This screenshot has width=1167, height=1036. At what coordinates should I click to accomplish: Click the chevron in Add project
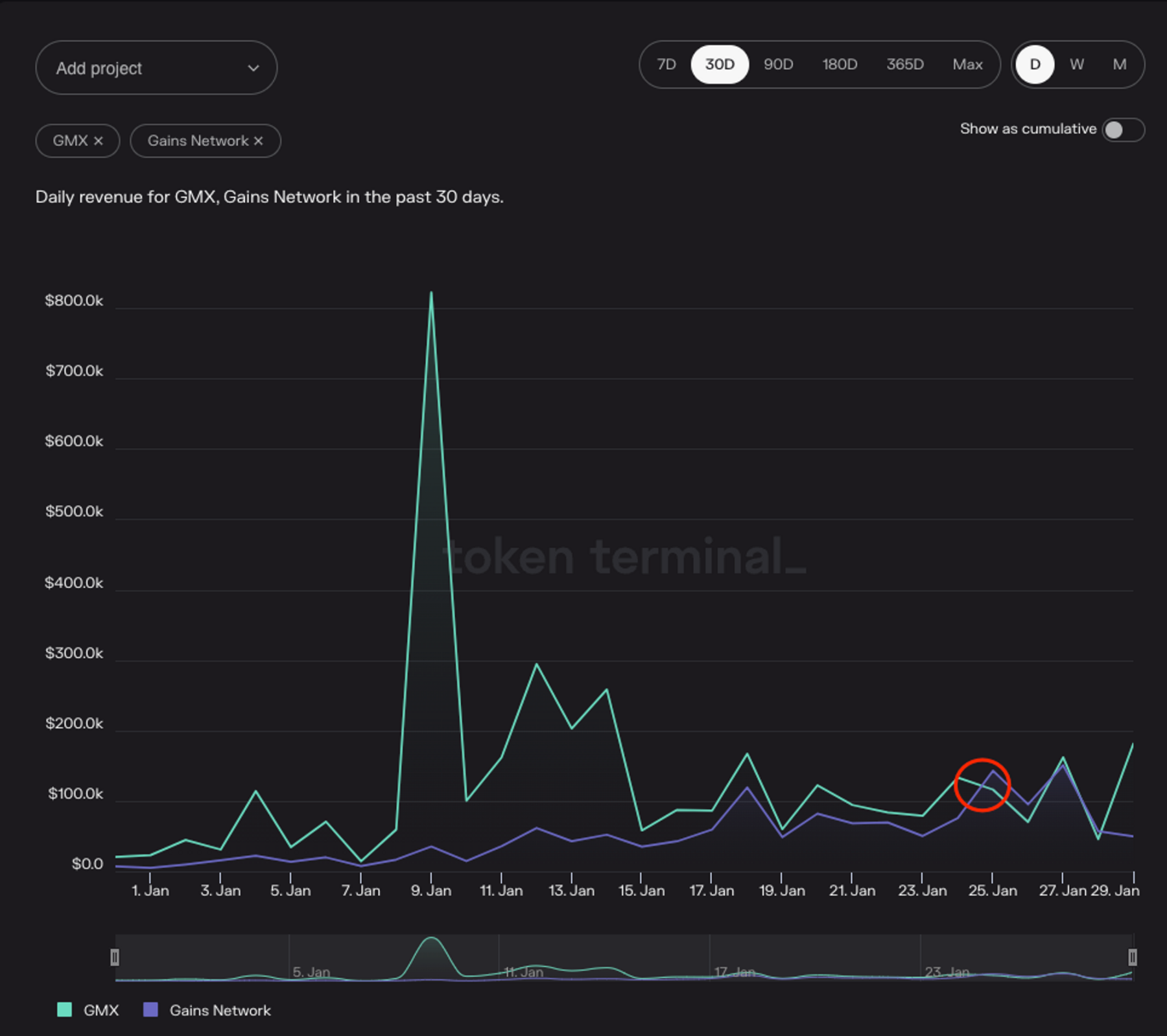coord(253,68)
